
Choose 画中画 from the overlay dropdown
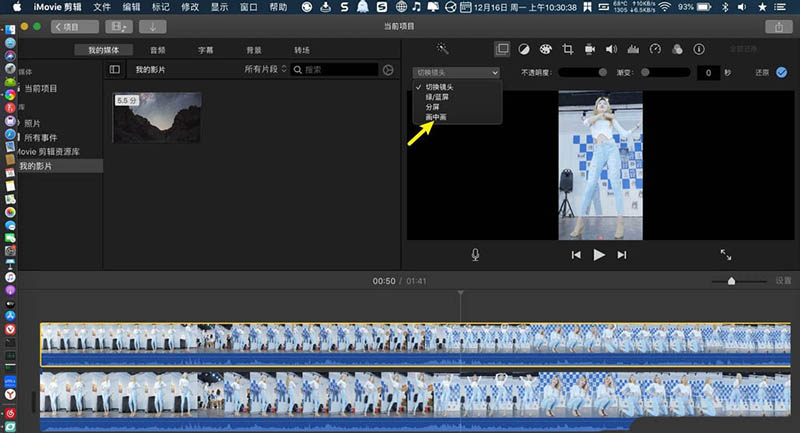click(x=435, y=118)
